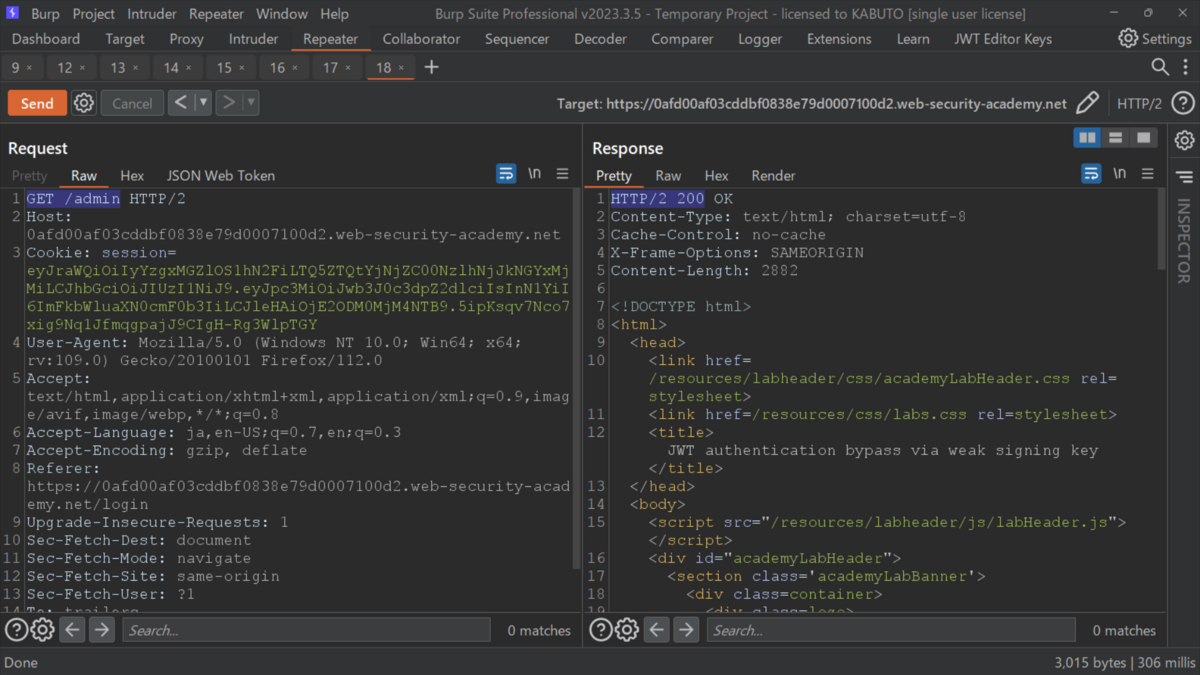Open Response search settings gear
Image resolution: width=1200 pixels, height=675 pixels.
626,630
